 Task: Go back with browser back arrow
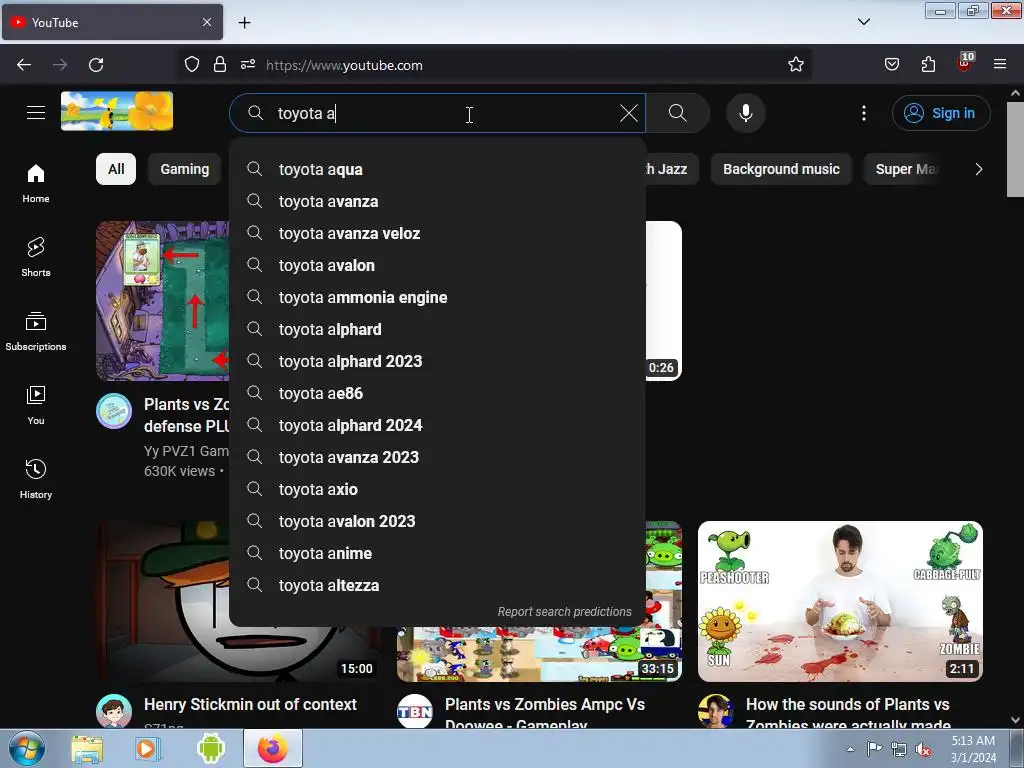24,65
